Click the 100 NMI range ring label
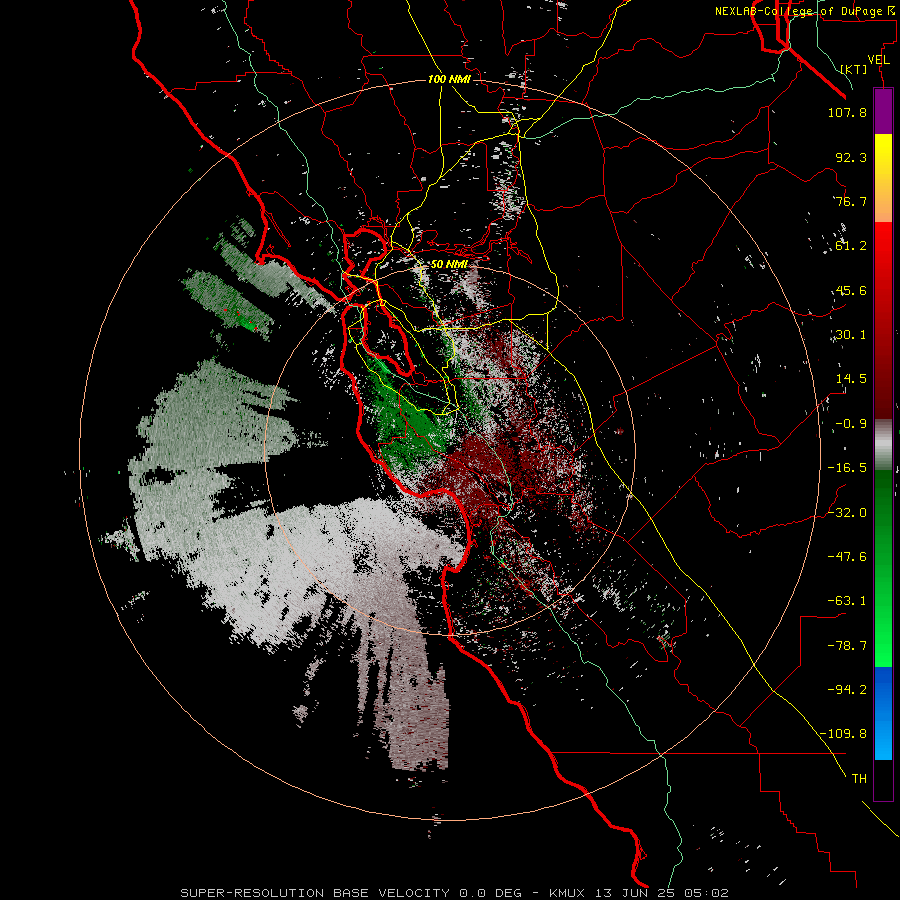Viewport: 900px width, 900px height. click(449, 79)
